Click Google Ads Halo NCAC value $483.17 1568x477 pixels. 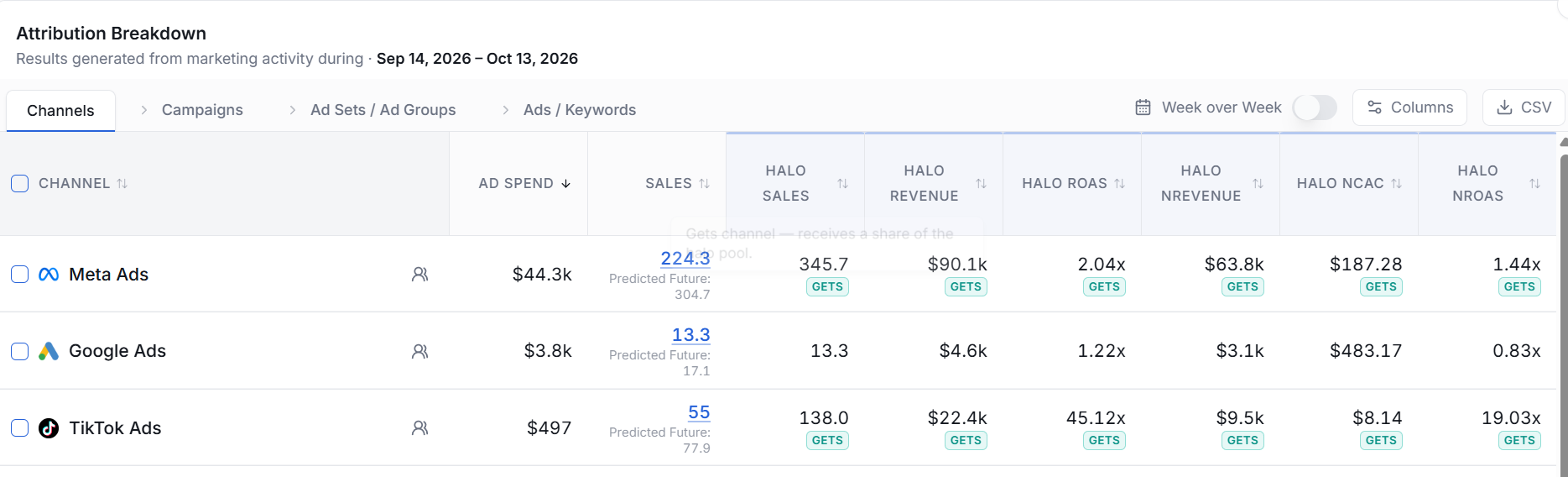pos(1366,351)
